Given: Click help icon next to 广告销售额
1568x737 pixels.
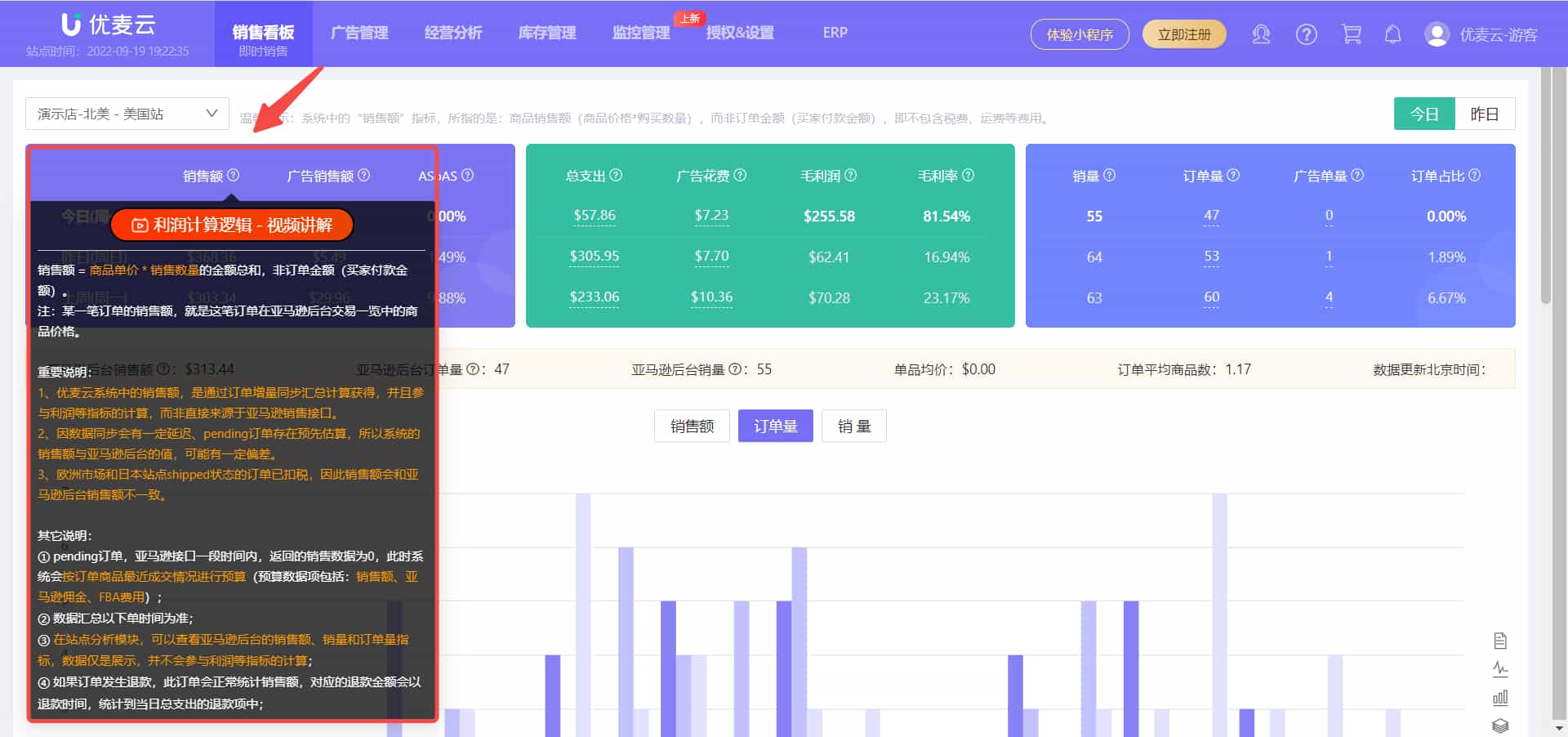Looking at the screenshot, I should [x=364, y=176].
